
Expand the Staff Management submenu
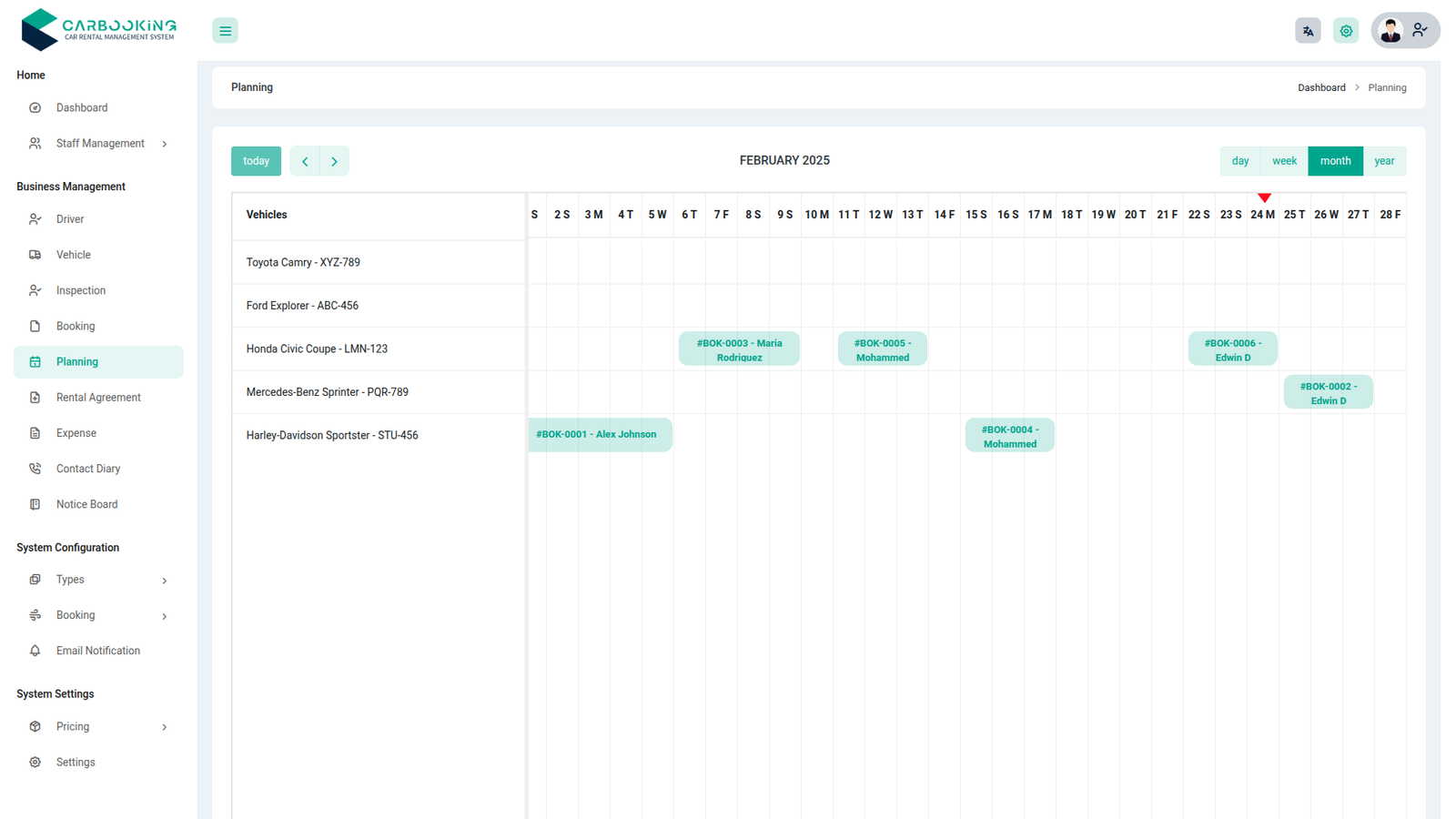click(x=165, y=144)
